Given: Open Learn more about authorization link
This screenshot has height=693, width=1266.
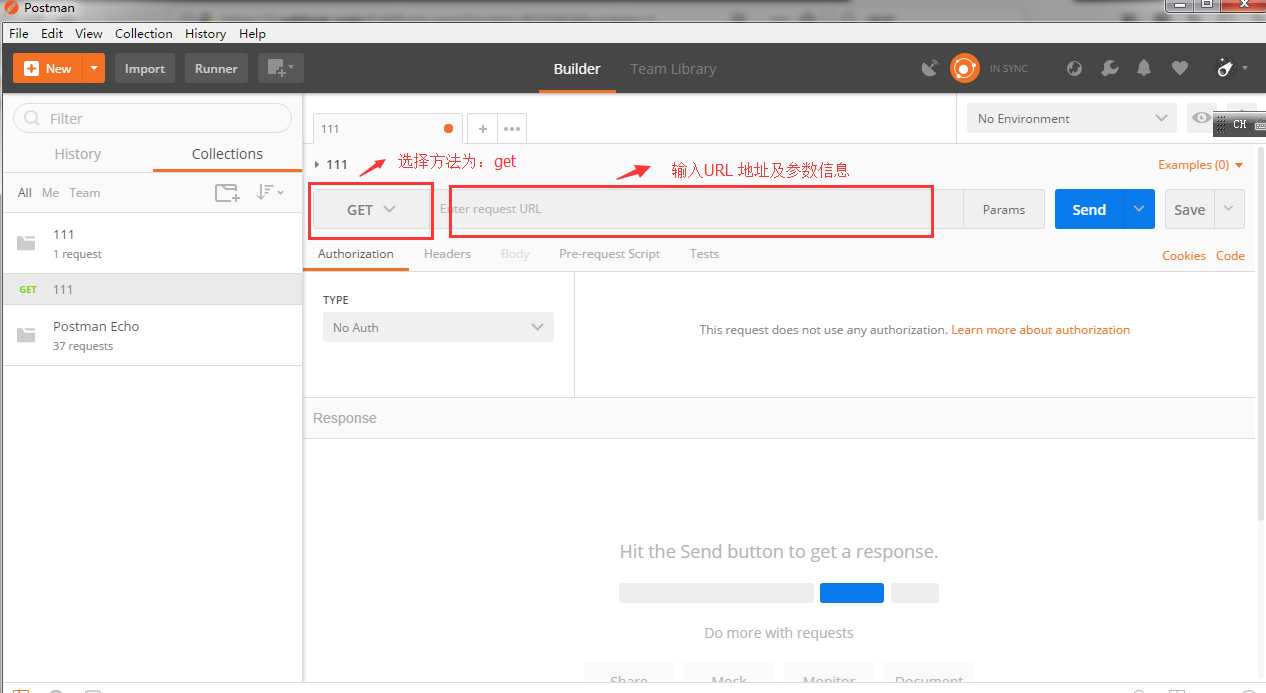Looking at the screenshot, I should coord(1040,330).
